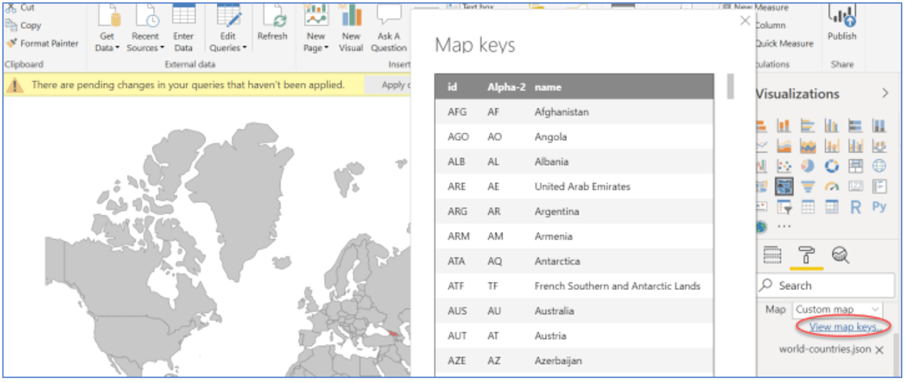Select the Python visual
Viewport: 905px width, 382px height.
879,207
